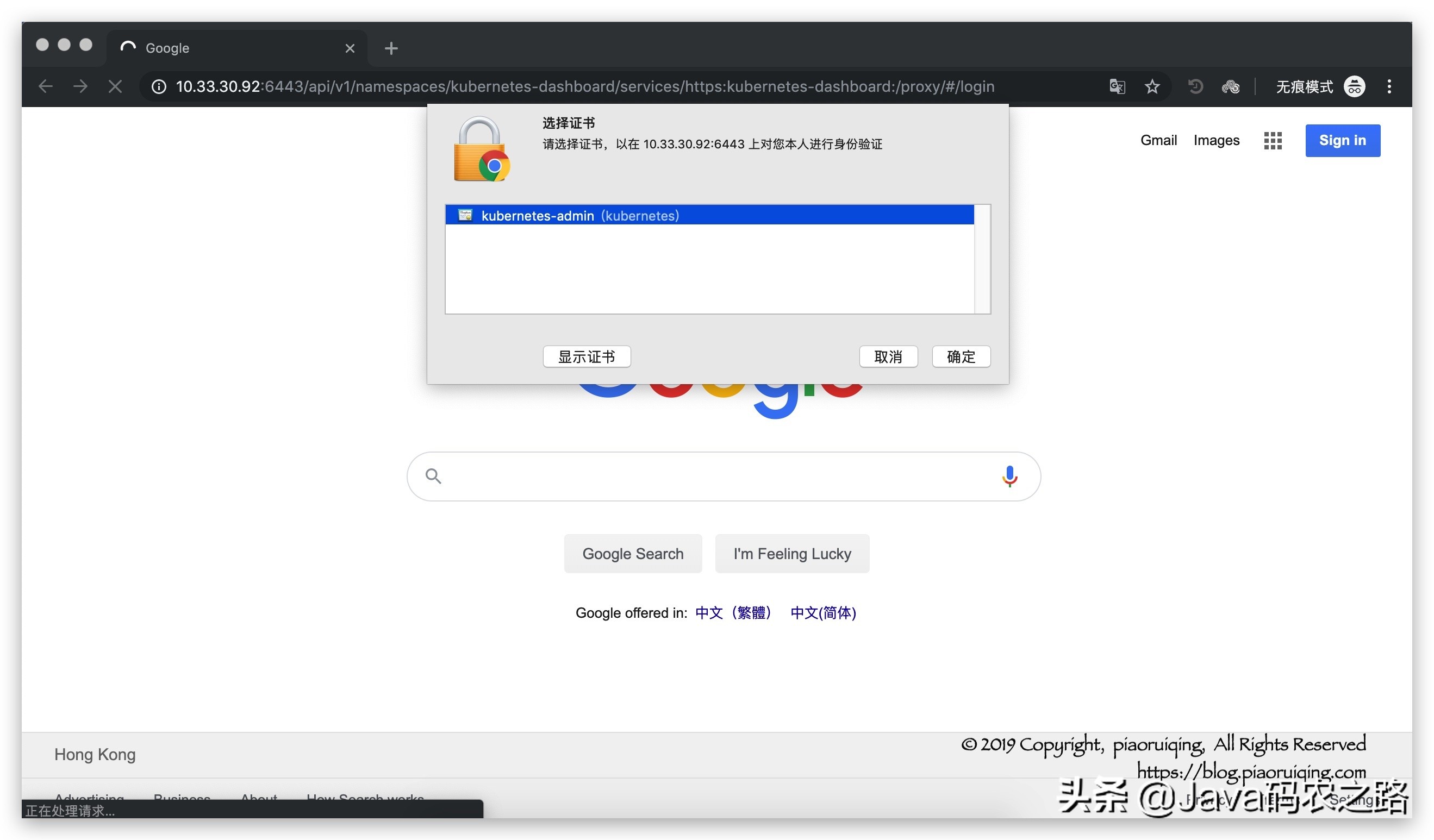Image resolution: width=1434 pixels, height=840 pixels.
Task: Open the Google apps grid launcher
Action: pyautogui.click(x=1273, y=140)
